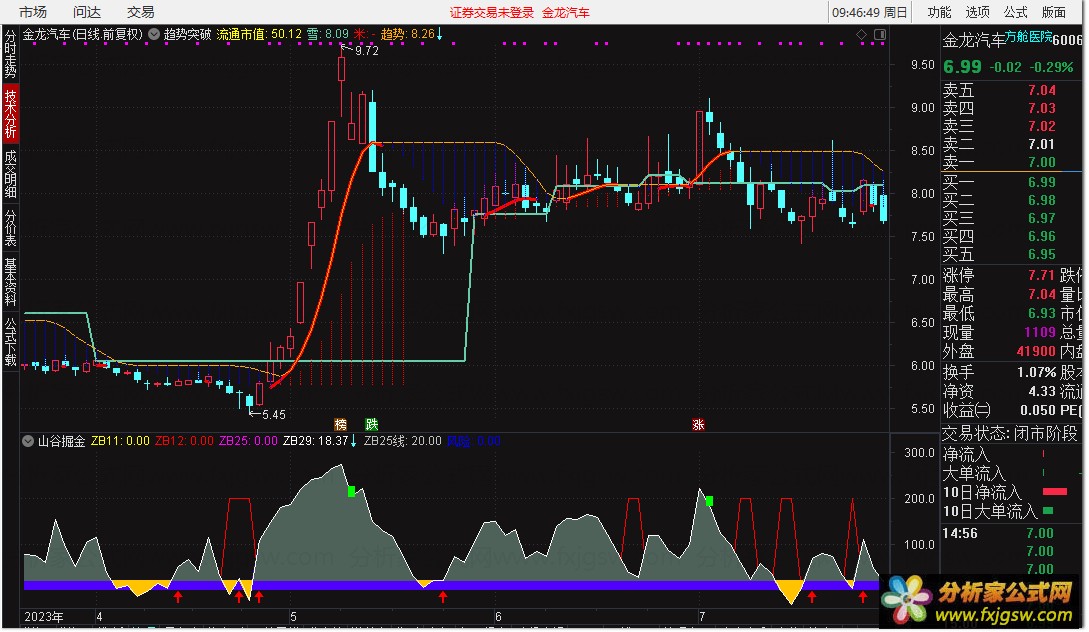Image resolution: width=1089 pixels, height=632 pixels.
Task: Click the green 跌 marker icon
Action: [372, 424]
